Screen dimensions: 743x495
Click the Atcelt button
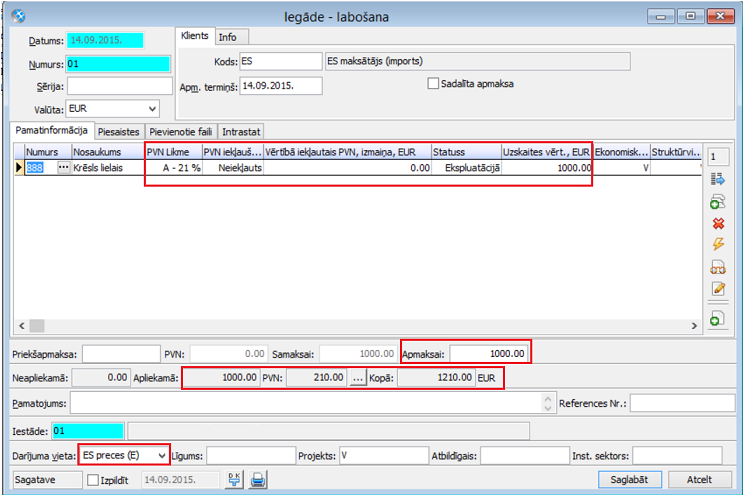click(x=699, y=479)
